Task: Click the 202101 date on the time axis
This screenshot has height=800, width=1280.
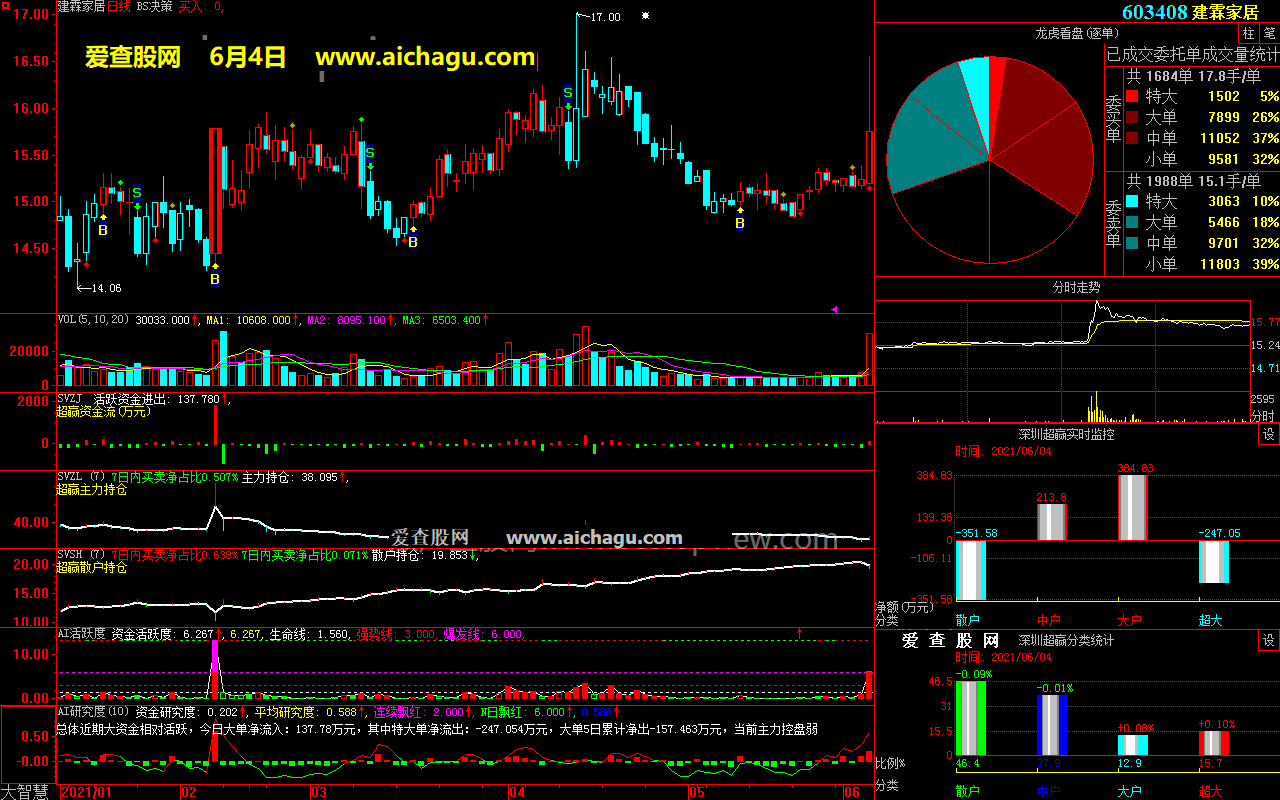Action: point(88,792)
